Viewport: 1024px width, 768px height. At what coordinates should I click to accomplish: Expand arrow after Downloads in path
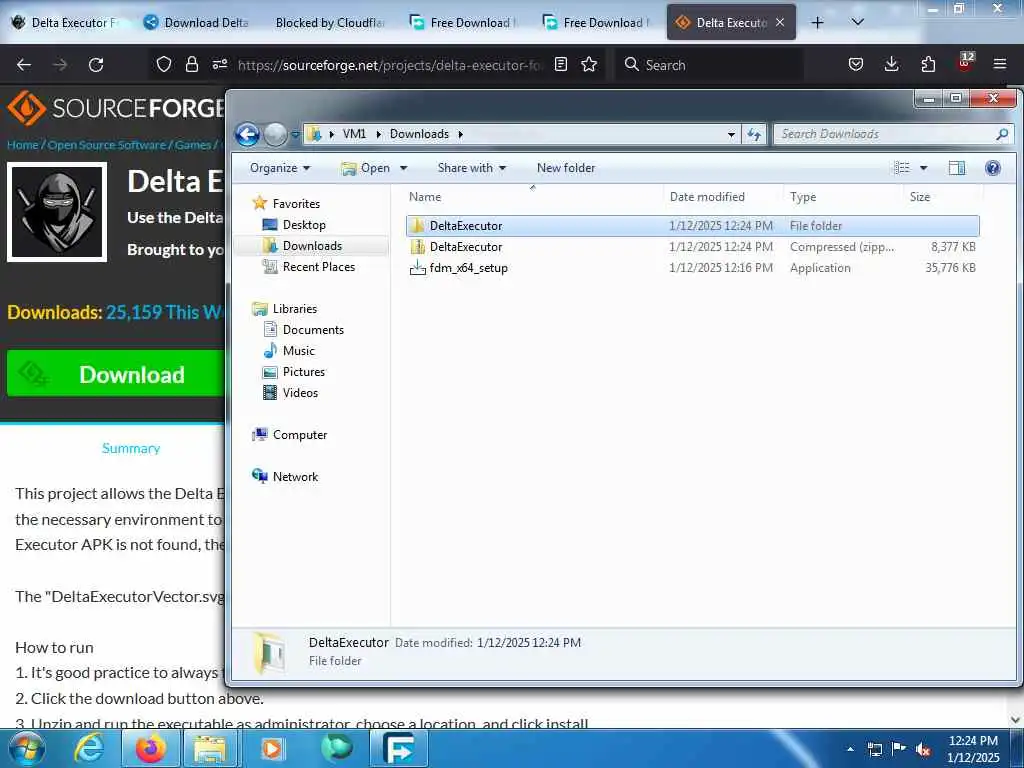[x=460, y=134]
